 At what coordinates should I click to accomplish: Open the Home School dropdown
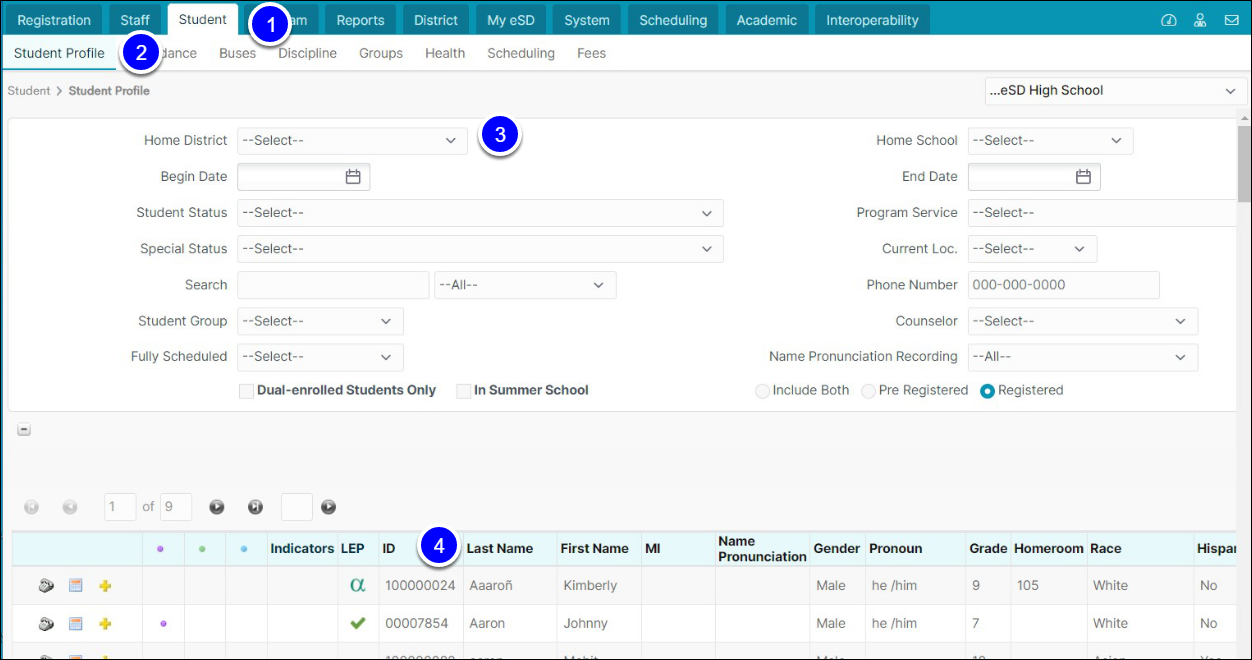pos(1050,141)
